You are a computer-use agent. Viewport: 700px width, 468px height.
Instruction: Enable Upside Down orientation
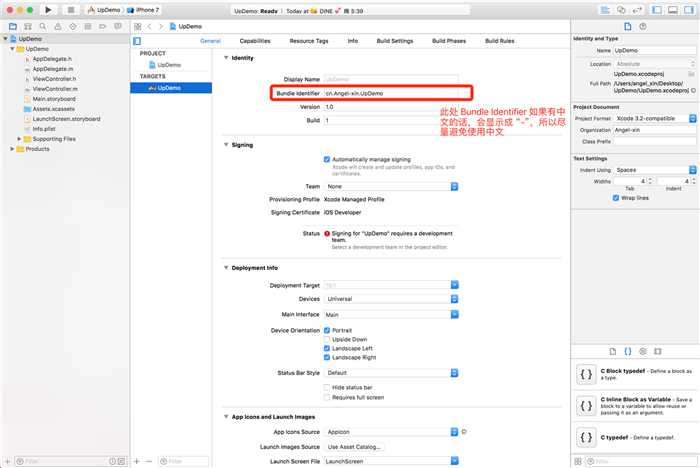coord(327,339)
